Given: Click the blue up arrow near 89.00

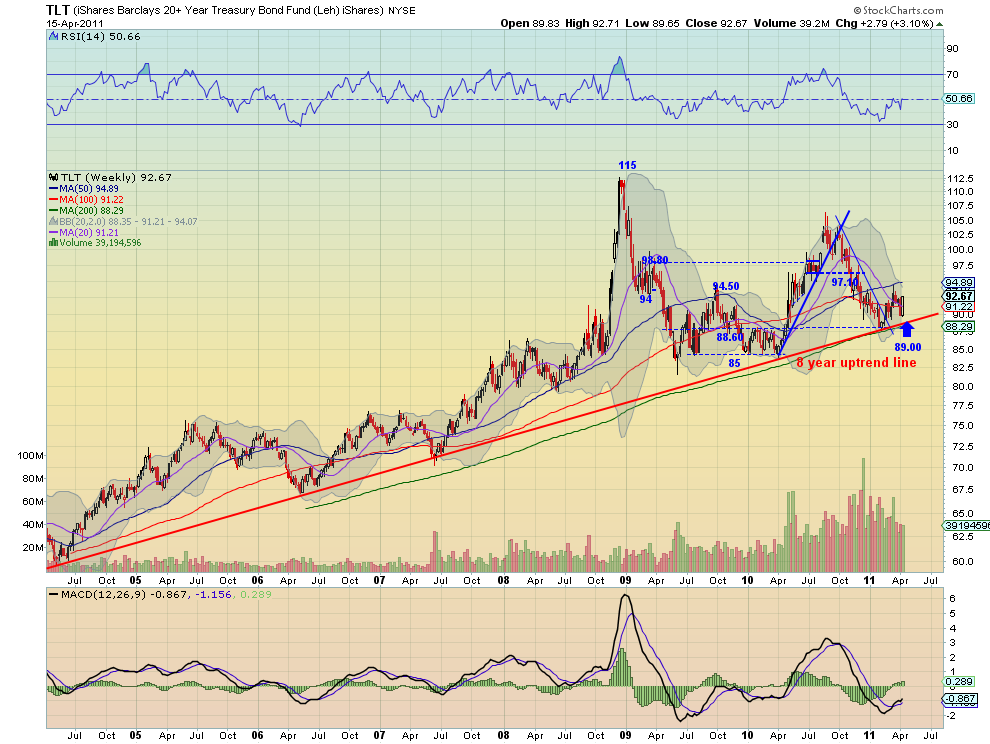Looking at the screenshot, I should click(907, 328).
